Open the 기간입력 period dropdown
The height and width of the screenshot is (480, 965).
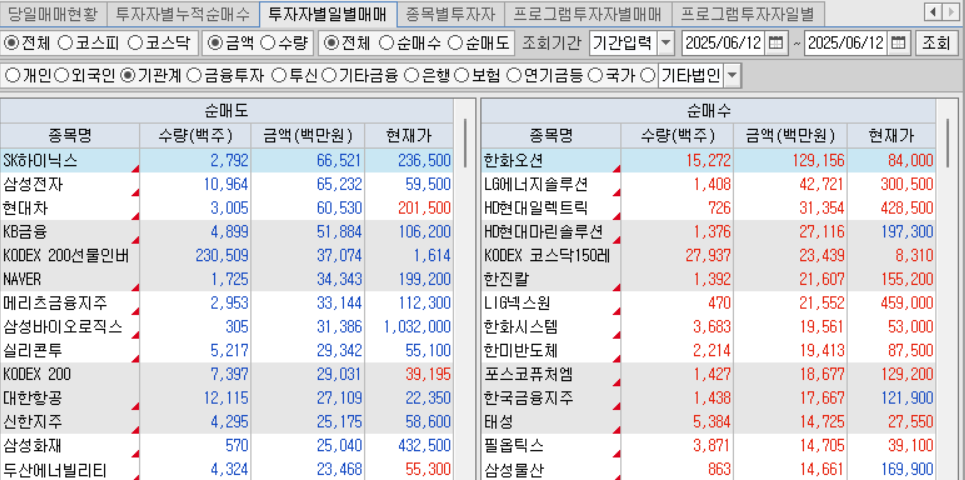pos(666,43)
